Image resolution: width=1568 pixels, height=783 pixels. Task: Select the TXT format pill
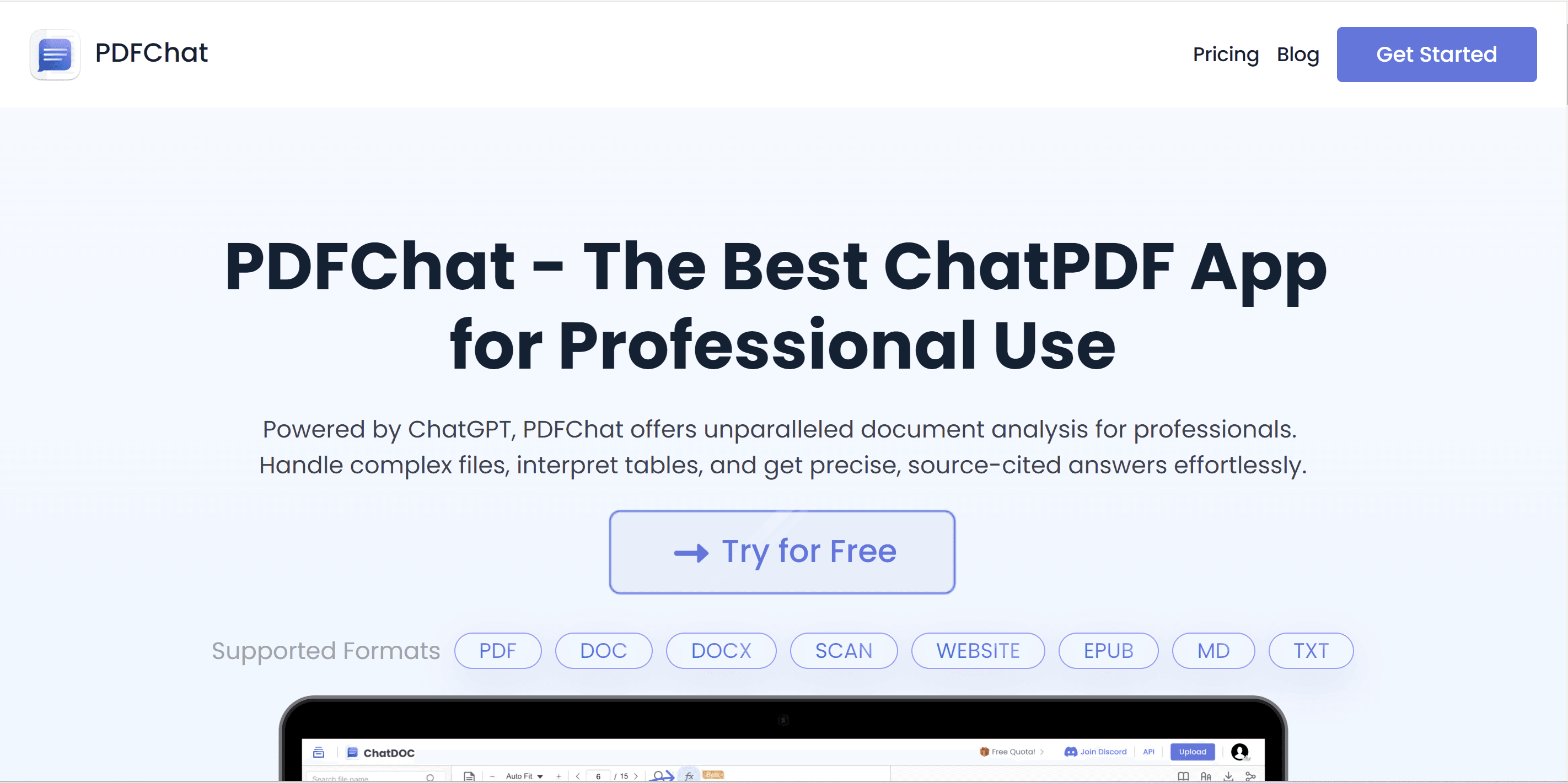click(x=1311, y=650)
